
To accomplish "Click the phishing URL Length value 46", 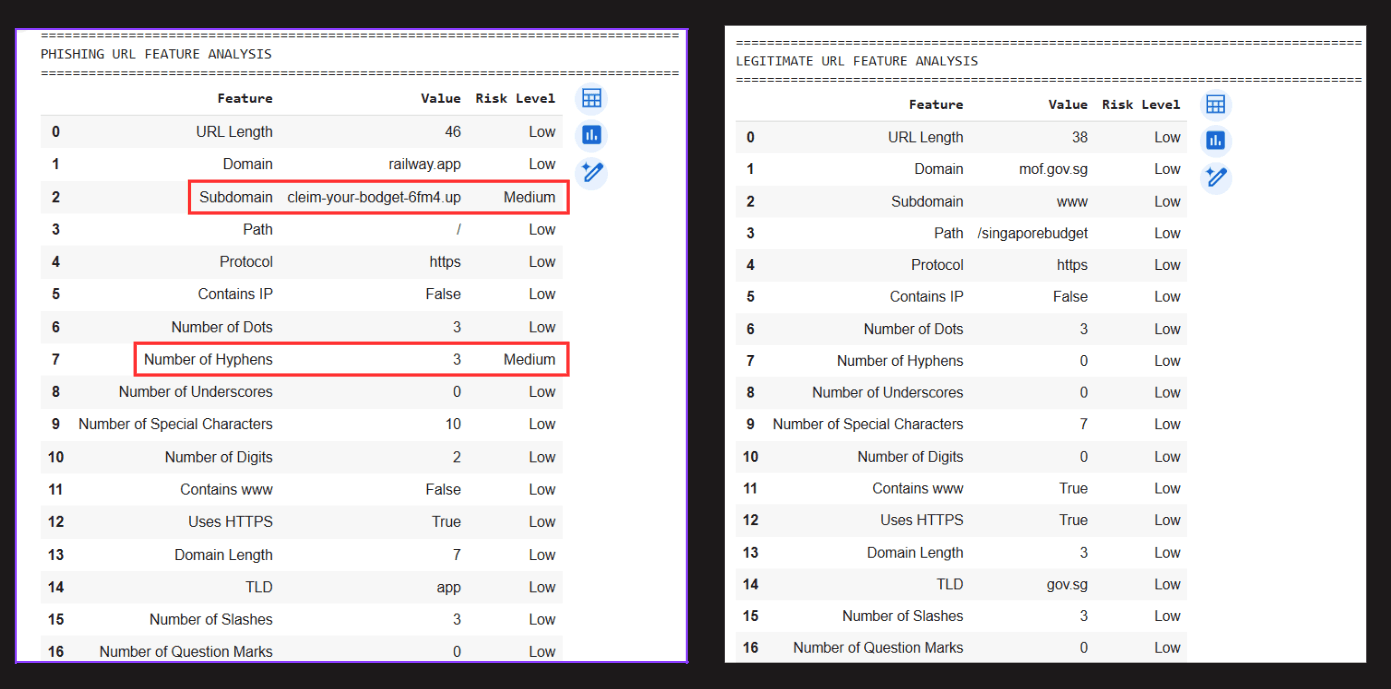I will (452, 132).
